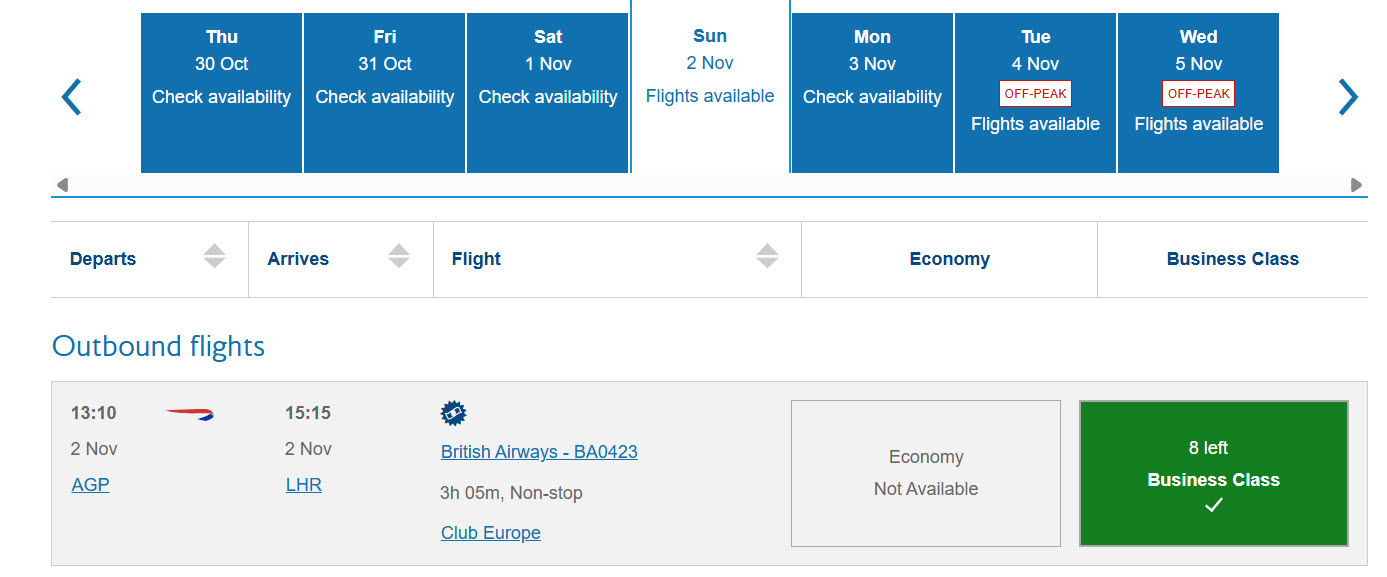Click the left chevron to see earlier dates
Image resolution: width=1387 pixels, height=577 pixels.
[x=71, y=96]
